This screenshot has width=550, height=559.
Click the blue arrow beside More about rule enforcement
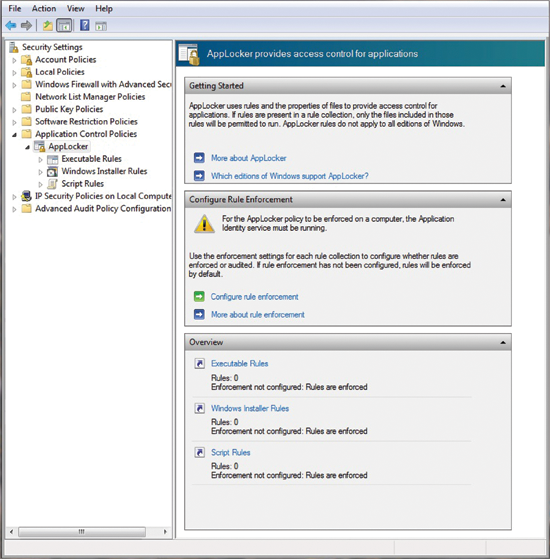point(199,314)
